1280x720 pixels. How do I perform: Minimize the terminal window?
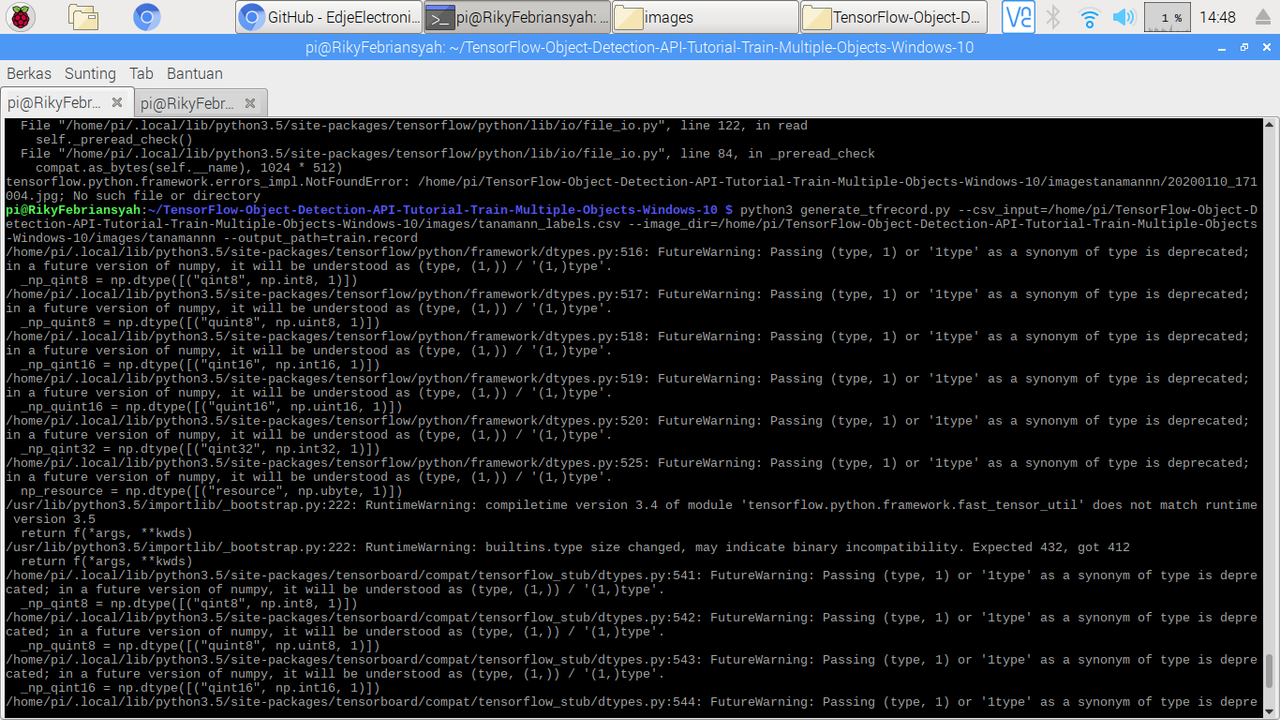[1223, 47]
